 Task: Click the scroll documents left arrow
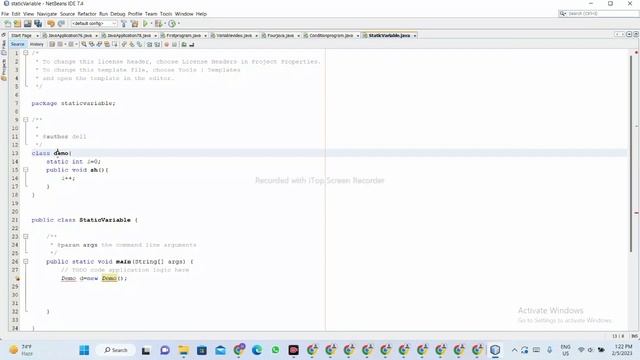pos(617,35)
